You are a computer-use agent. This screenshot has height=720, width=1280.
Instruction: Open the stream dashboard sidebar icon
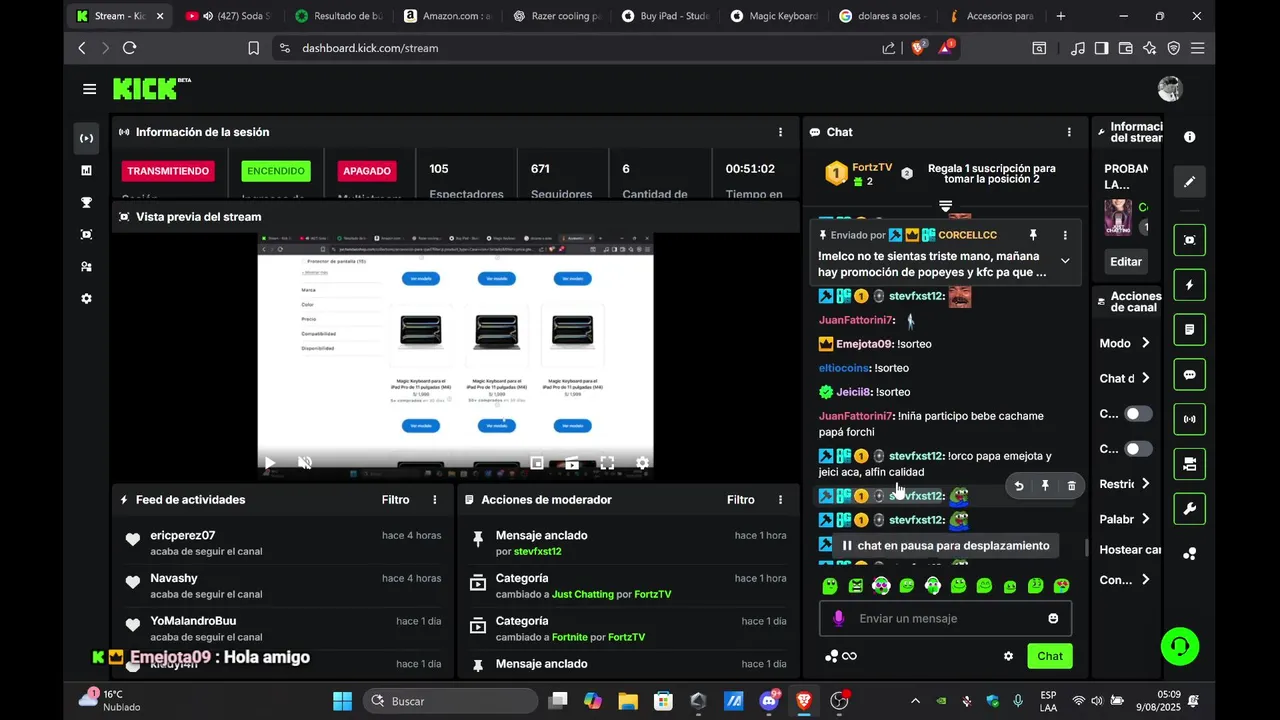(86, 138)
